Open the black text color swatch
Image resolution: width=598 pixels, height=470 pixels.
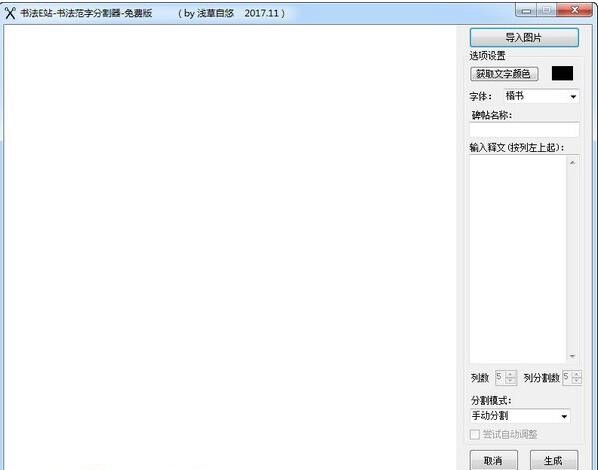click(562, 73)
